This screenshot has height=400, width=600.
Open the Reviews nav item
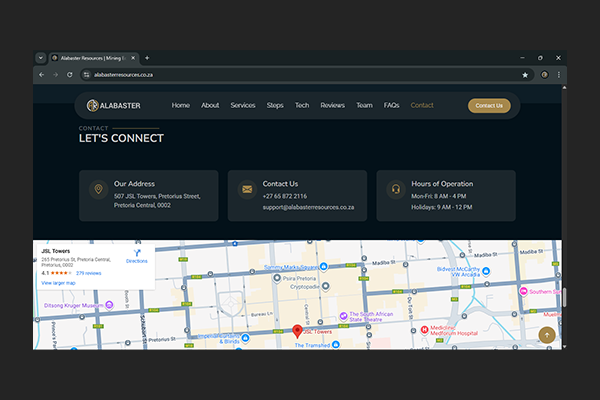[x=333, y=105]
